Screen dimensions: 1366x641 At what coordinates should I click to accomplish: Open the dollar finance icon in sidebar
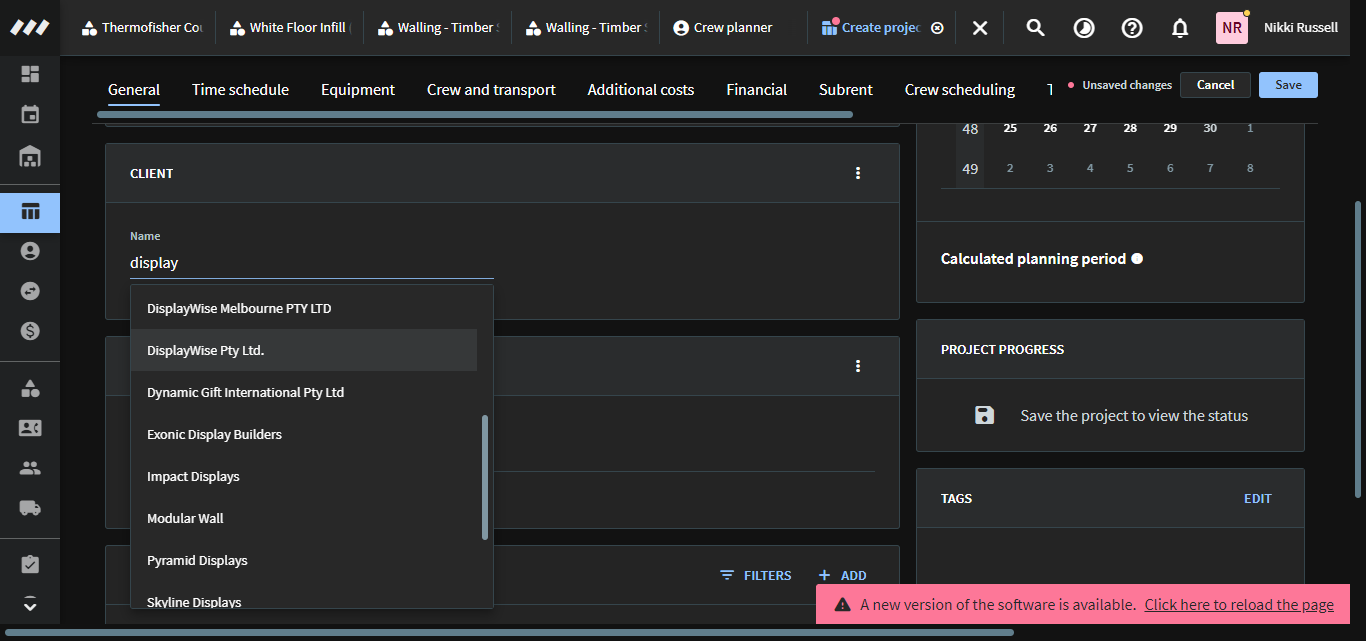point(30,331)
